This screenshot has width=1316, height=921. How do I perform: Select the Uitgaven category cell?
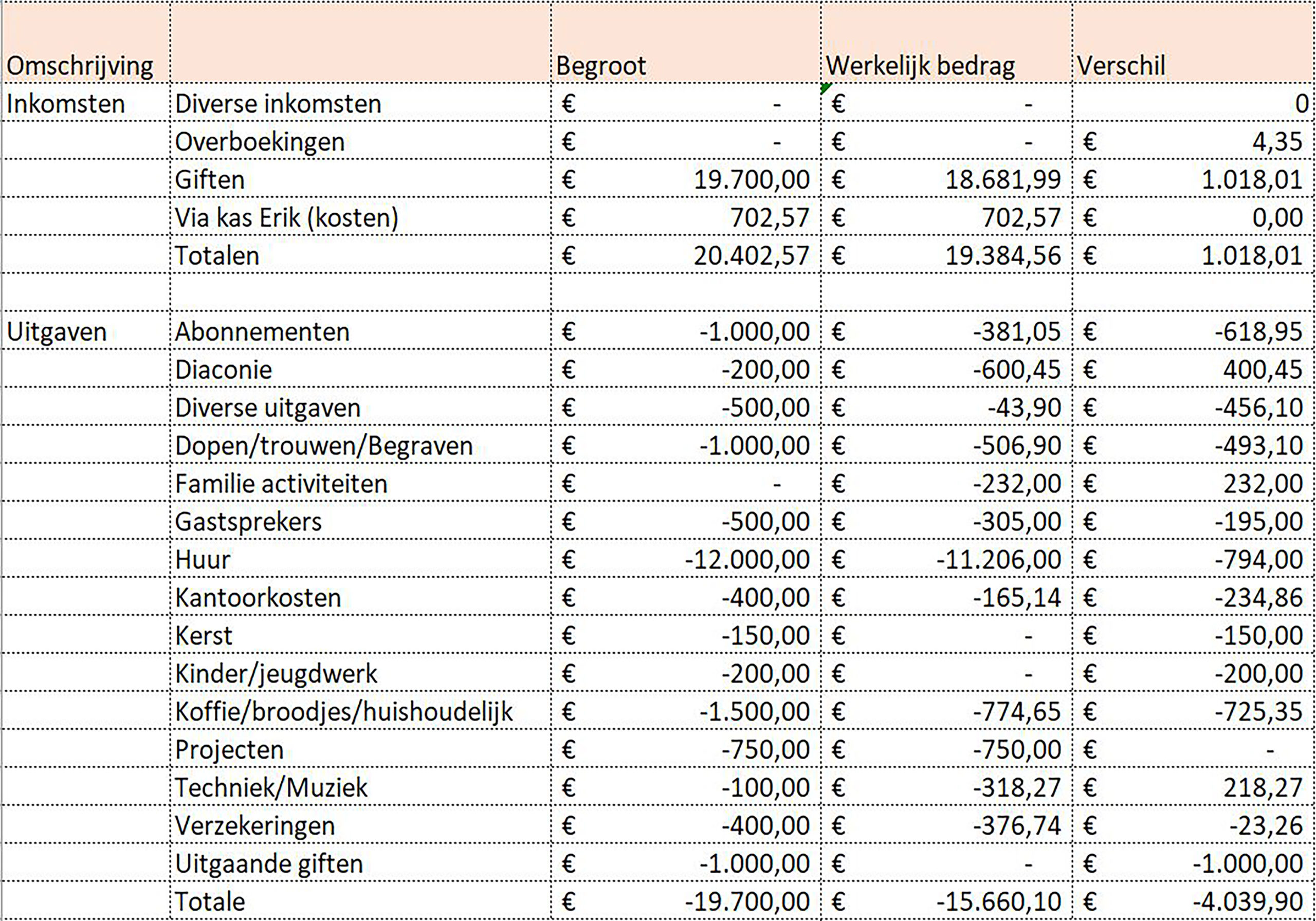coord(86,330)
